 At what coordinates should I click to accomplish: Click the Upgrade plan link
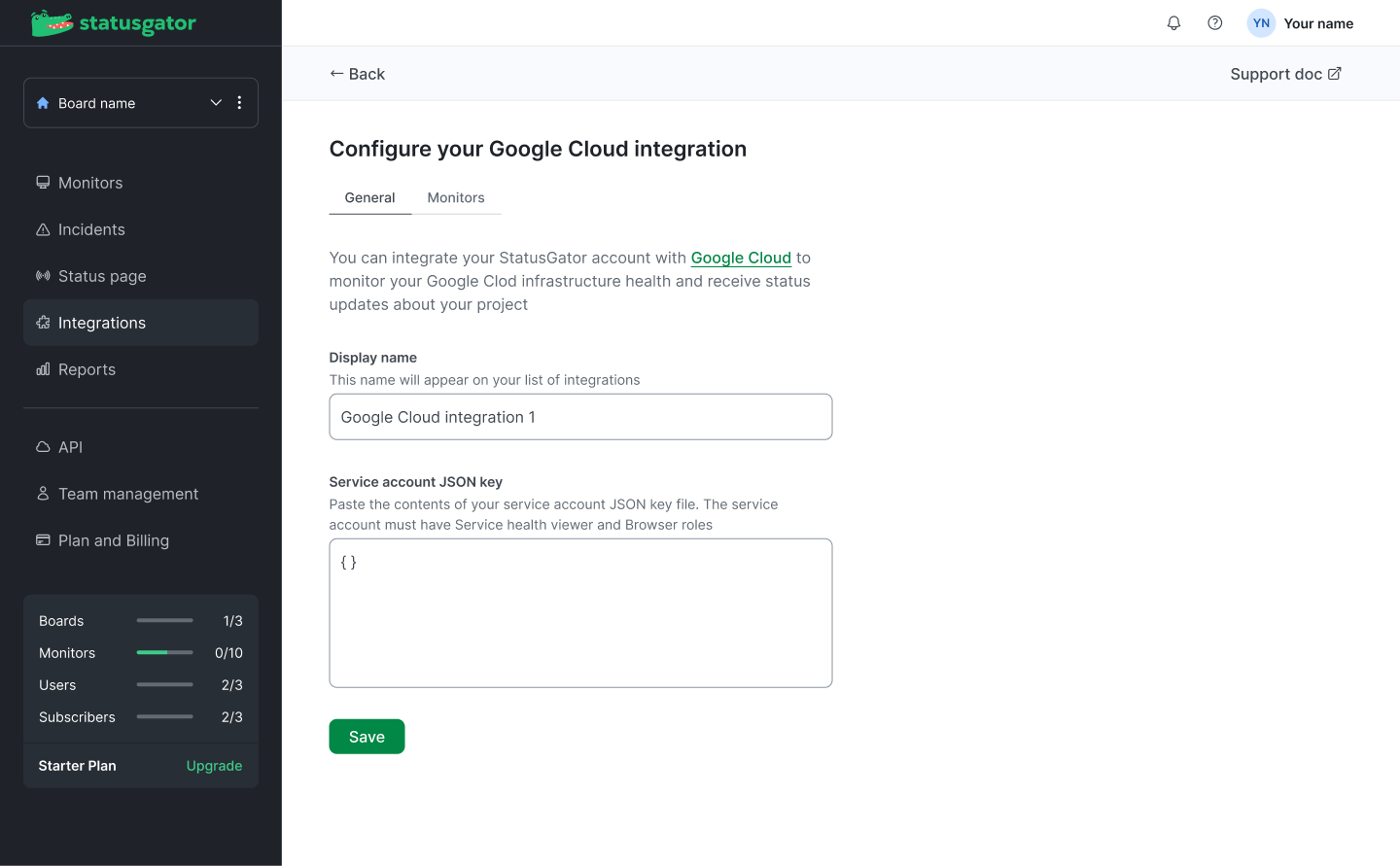coord(214,766)
